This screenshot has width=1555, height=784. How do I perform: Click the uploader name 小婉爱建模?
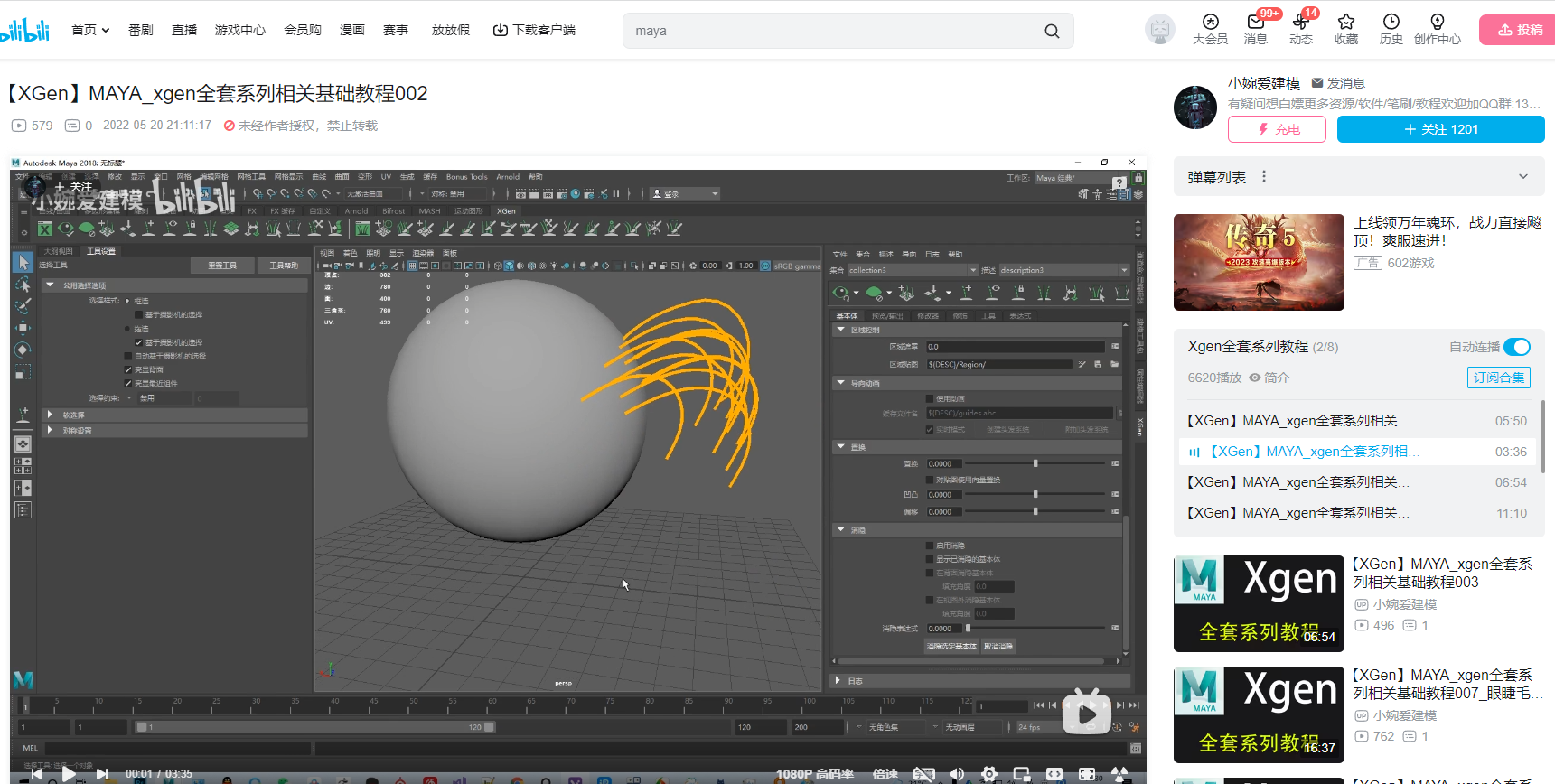point(1264,83)
